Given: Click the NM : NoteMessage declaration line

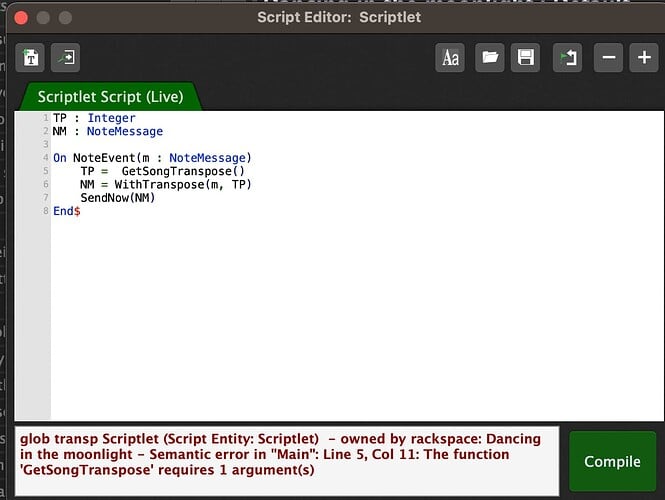Looking at the screenshot, I should point(108,131).
